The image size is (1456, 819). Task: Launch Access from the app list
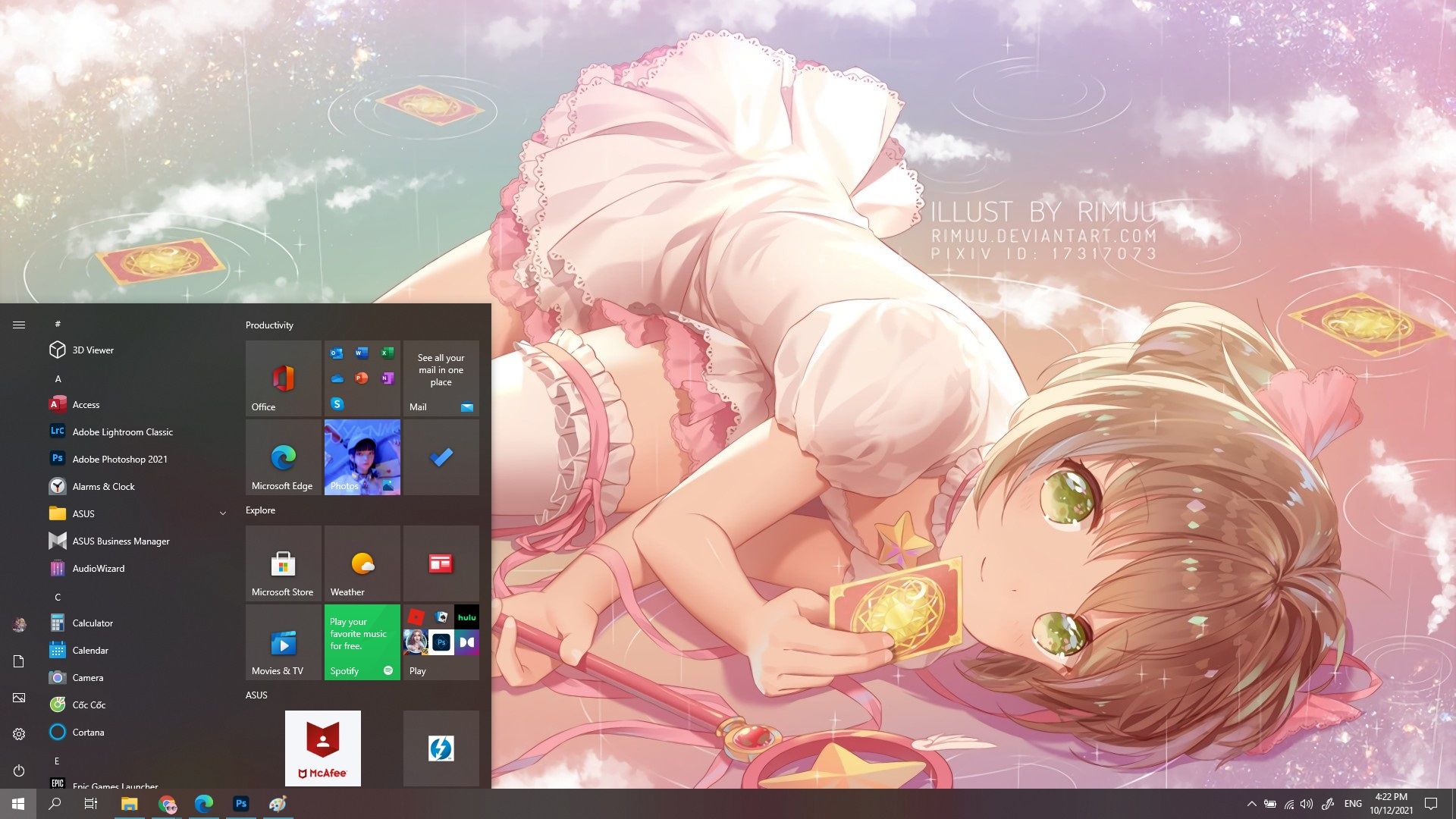(136, 404)
